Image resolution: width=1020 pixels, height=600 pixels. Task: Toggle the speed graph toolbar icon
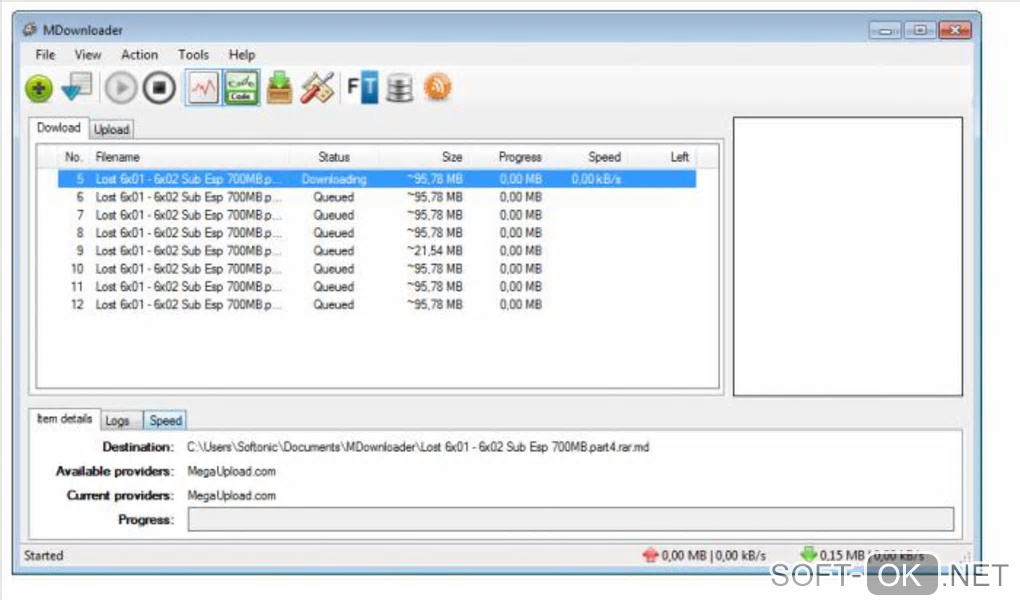point(203,87)
